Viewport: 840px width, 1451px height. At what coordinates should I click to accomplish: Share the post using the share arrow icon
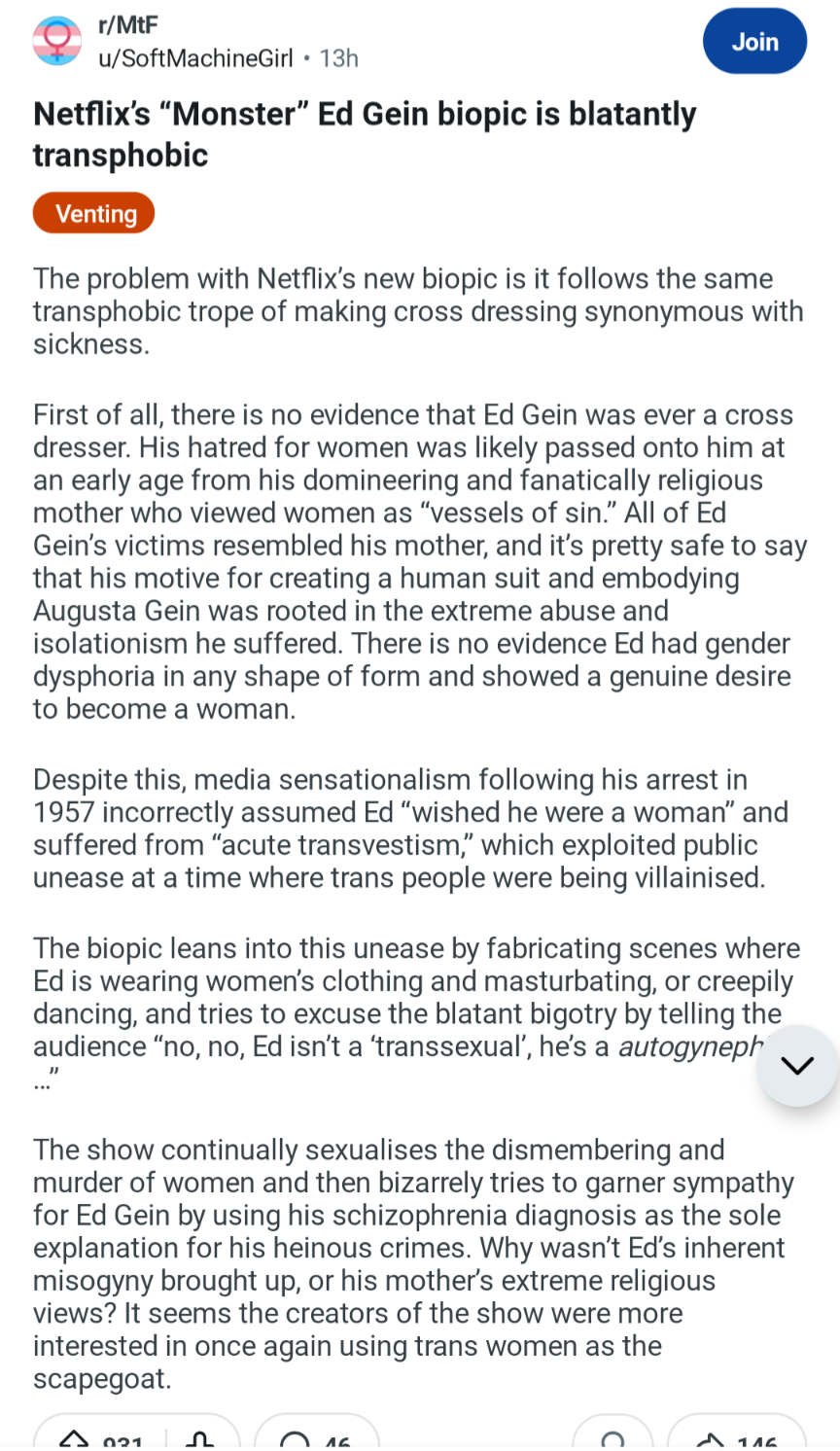coord(711,1440)
